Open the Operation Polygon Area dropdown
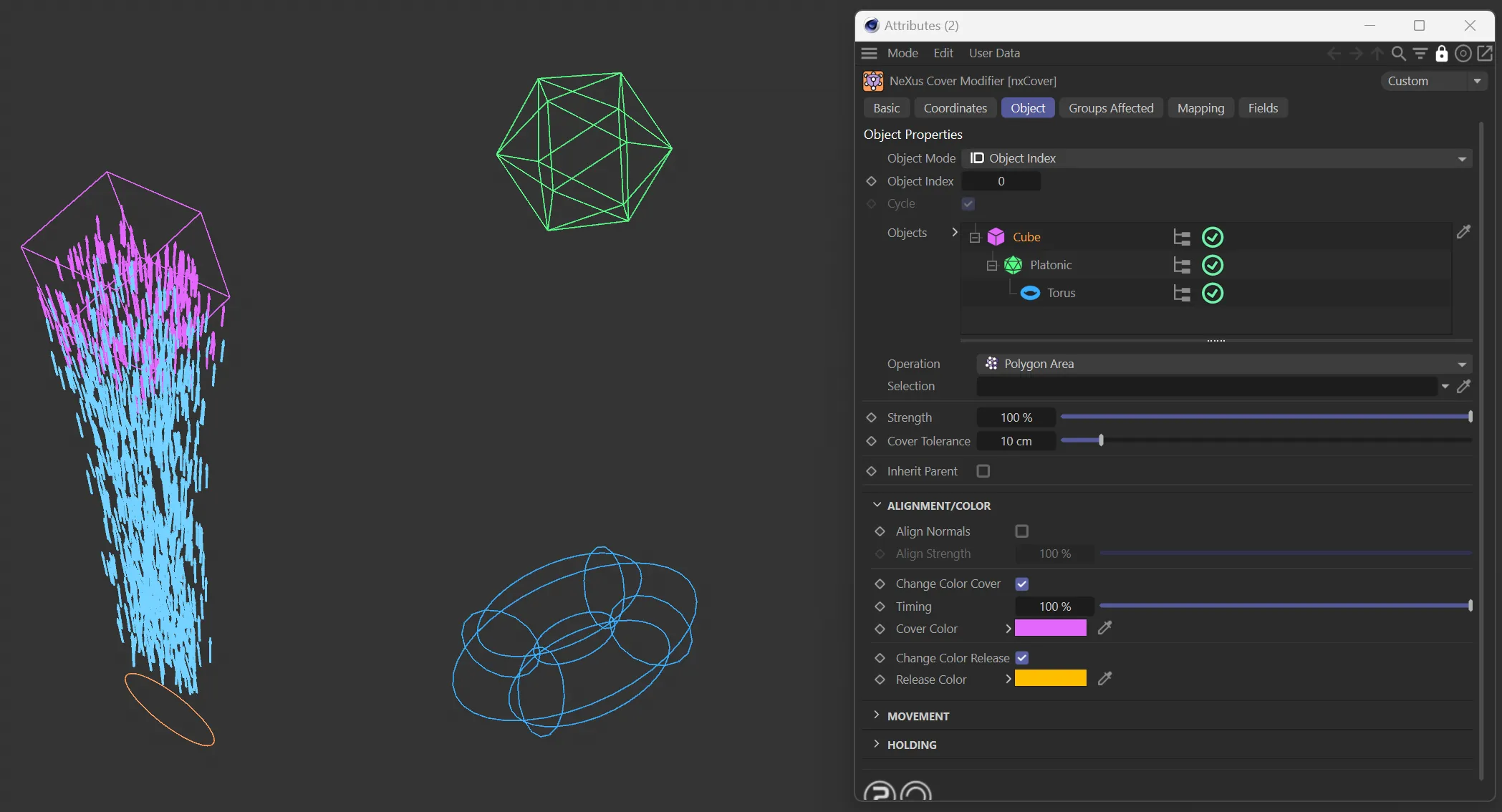The image size is (1502, 812). click(x=1224, y=364)
